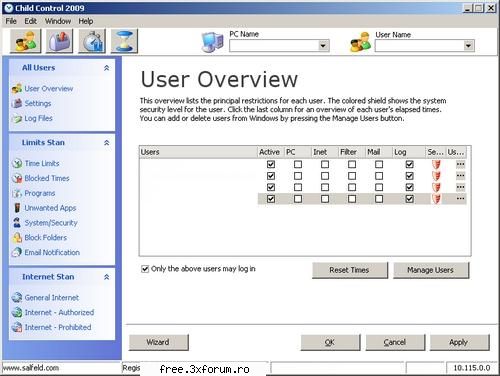Click the Blocked Times sidebar icon
Image resolution: width=500 pixels, height=376 pixels.
pos(17,178)
